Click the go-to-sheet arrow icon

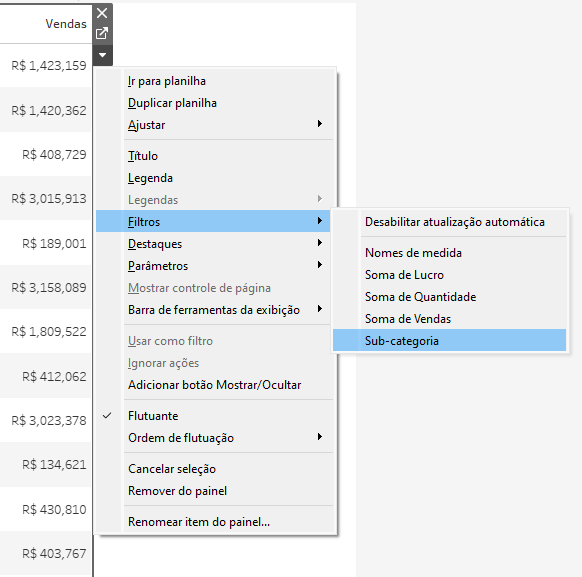click(x=102, y=33)
